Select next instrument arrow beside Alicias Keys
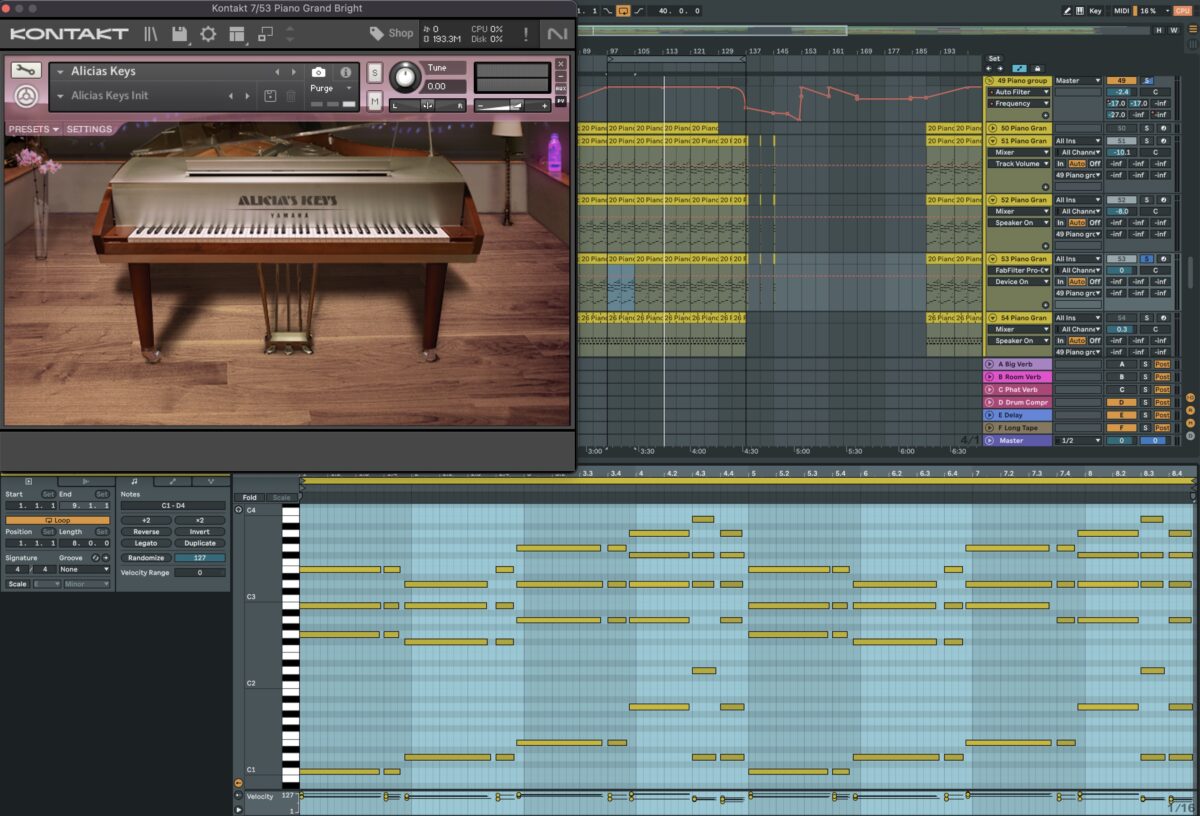Viewport: 1200px width, 816px height. [293, 72]
